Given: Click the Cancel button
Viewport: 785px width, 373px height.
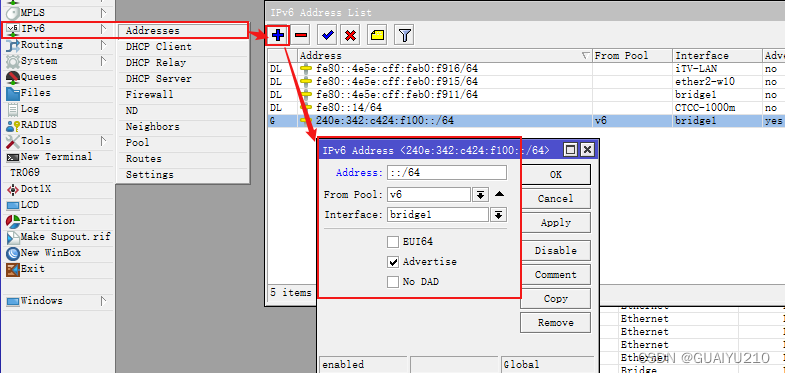Looking at the screenshot, I should pos(555,199).
